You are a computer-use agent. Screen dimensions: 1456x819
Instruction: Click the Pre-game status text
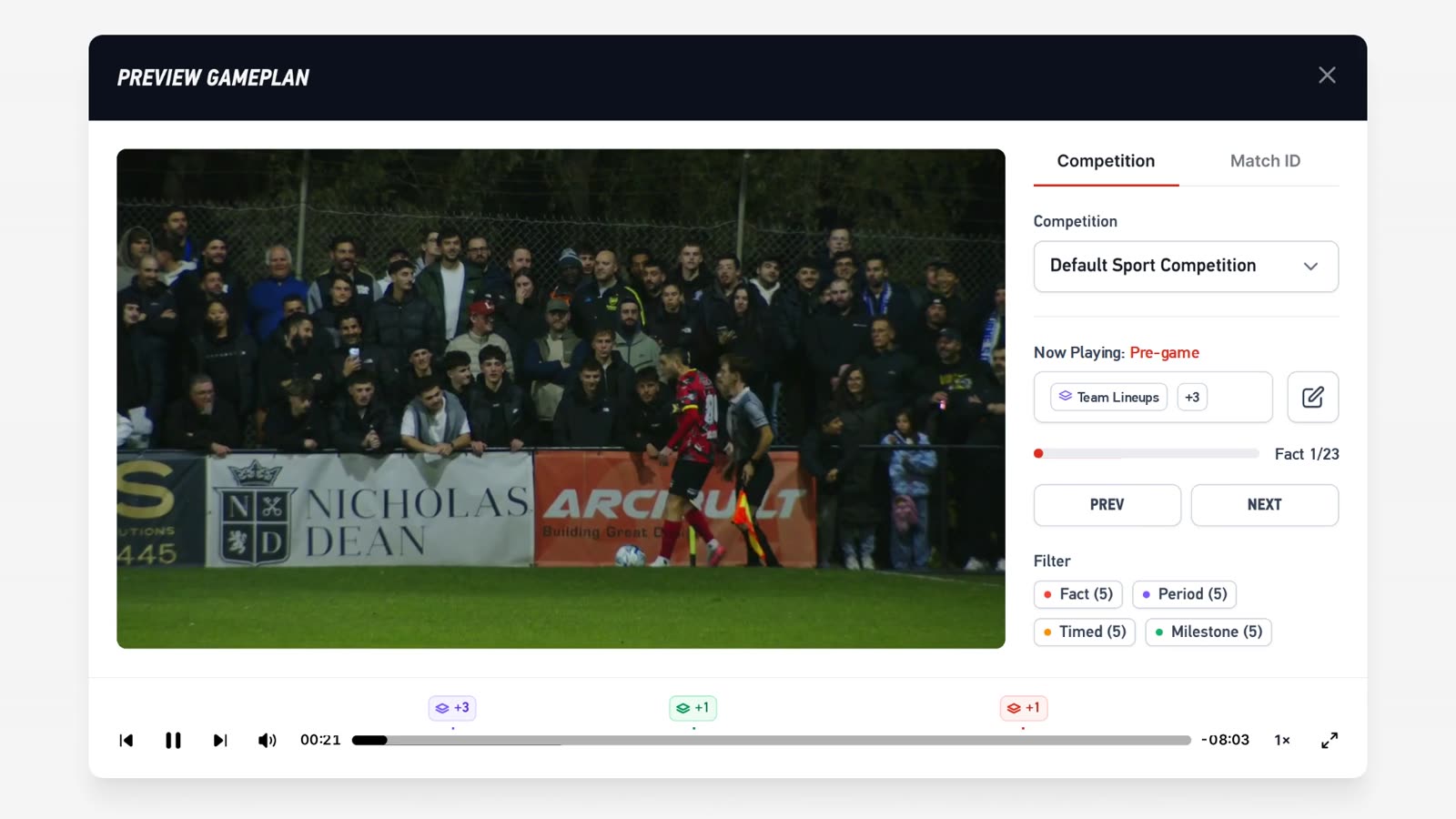[x=1164, y=352]
